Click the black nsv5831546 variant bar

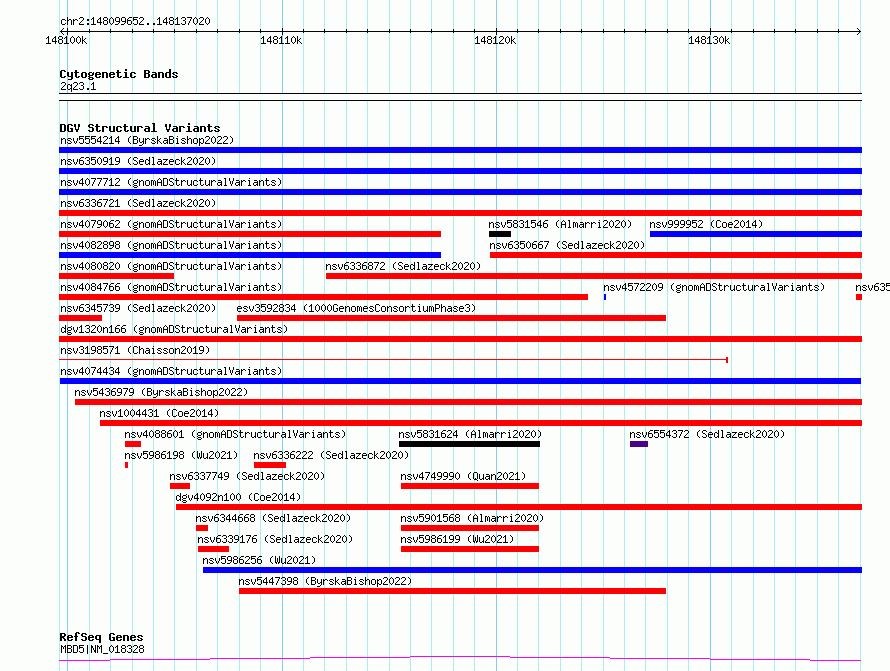(x=499, y=234)
